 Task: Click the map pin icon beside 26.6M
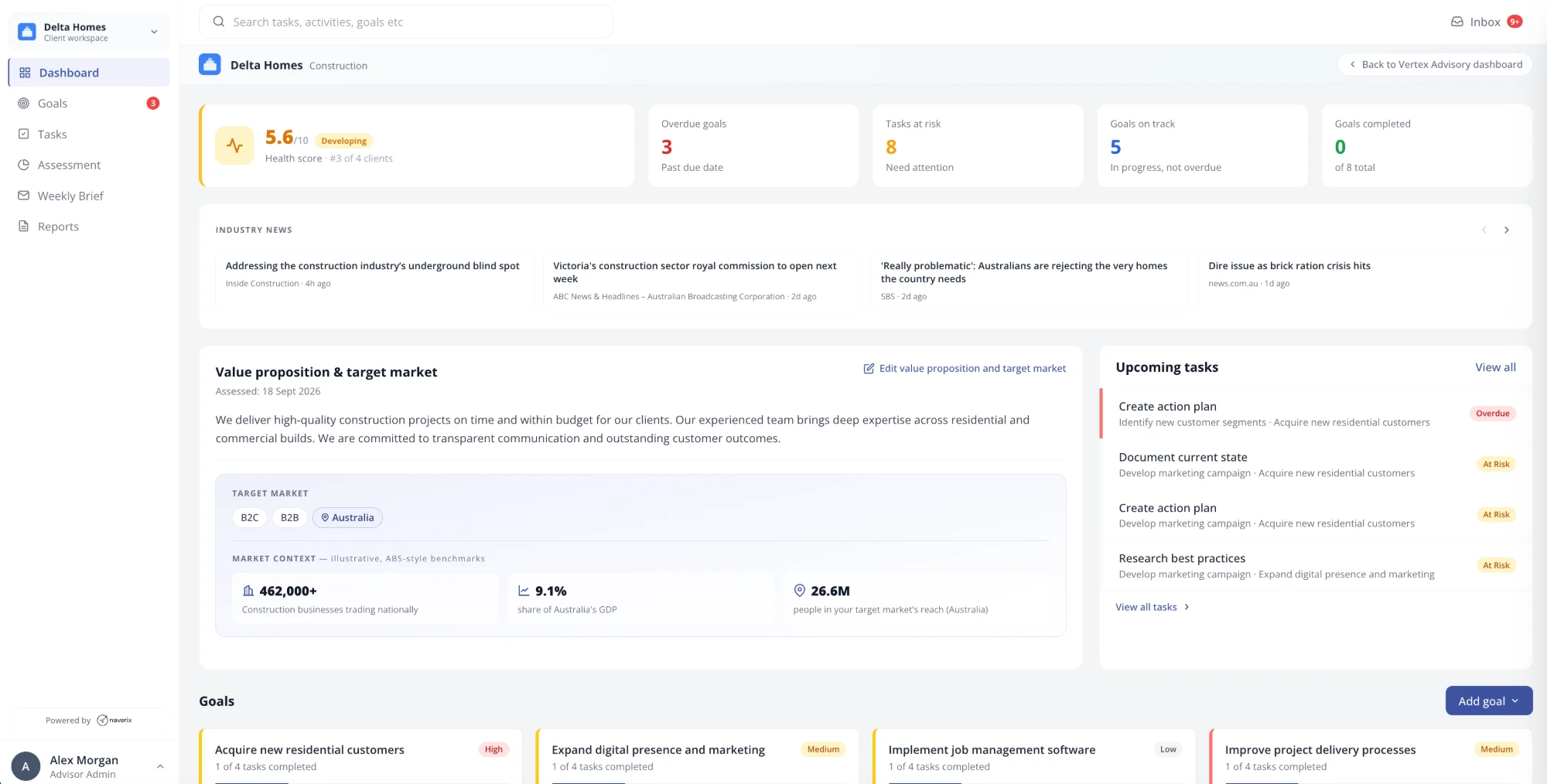click(x=800, y=590)
